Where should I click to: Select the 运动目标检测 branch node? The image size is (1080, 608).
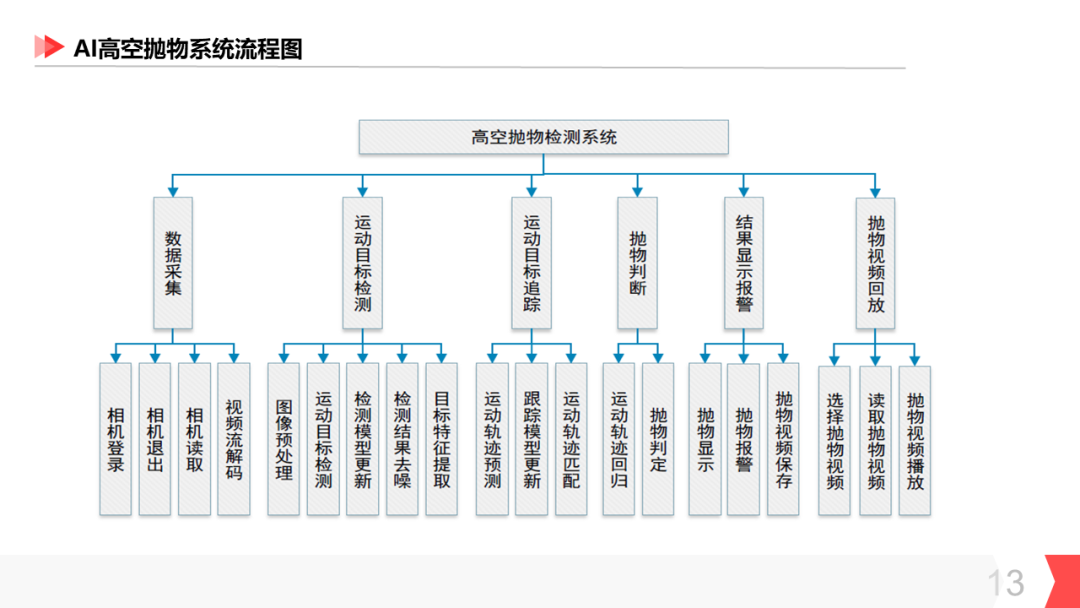click(x=362, y=264)
